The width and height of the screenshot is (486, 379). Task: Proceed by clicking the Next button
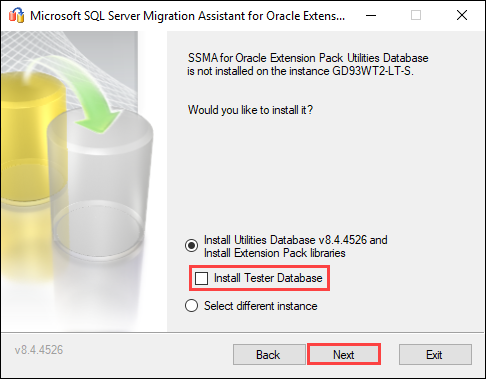pos(344,354)
